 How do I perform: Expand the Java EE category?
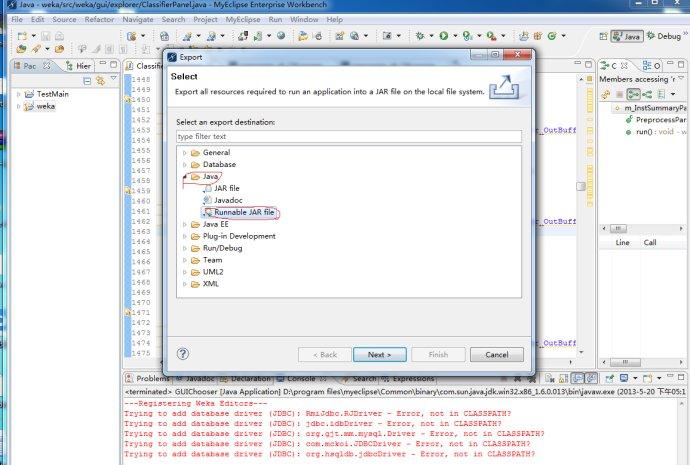click(185, 224)
